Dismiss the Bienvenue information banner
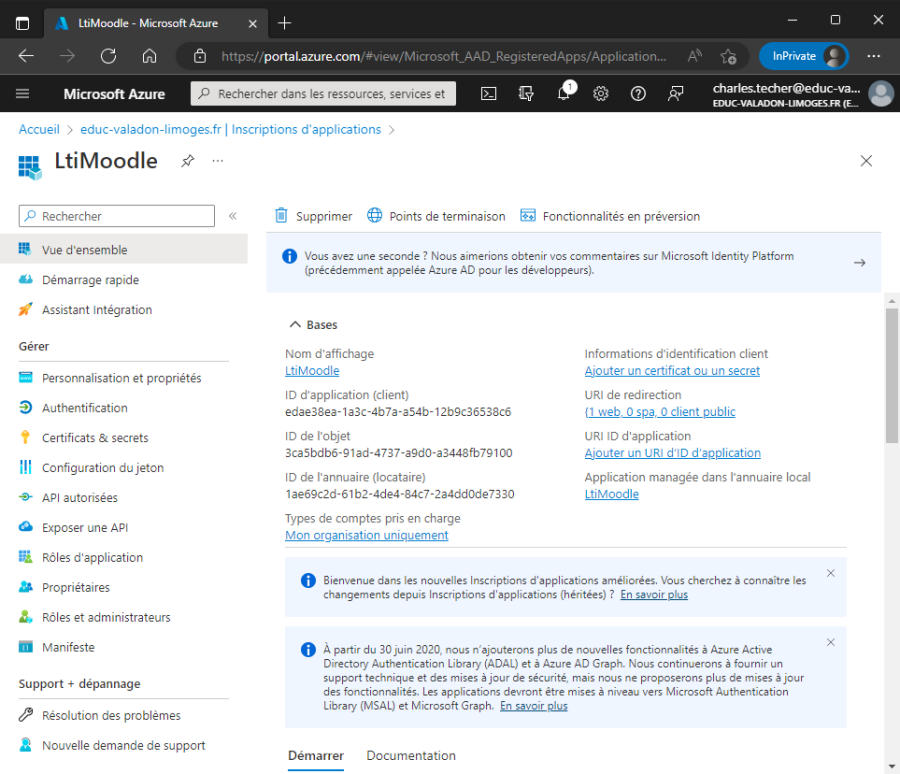 coord(831,573)
